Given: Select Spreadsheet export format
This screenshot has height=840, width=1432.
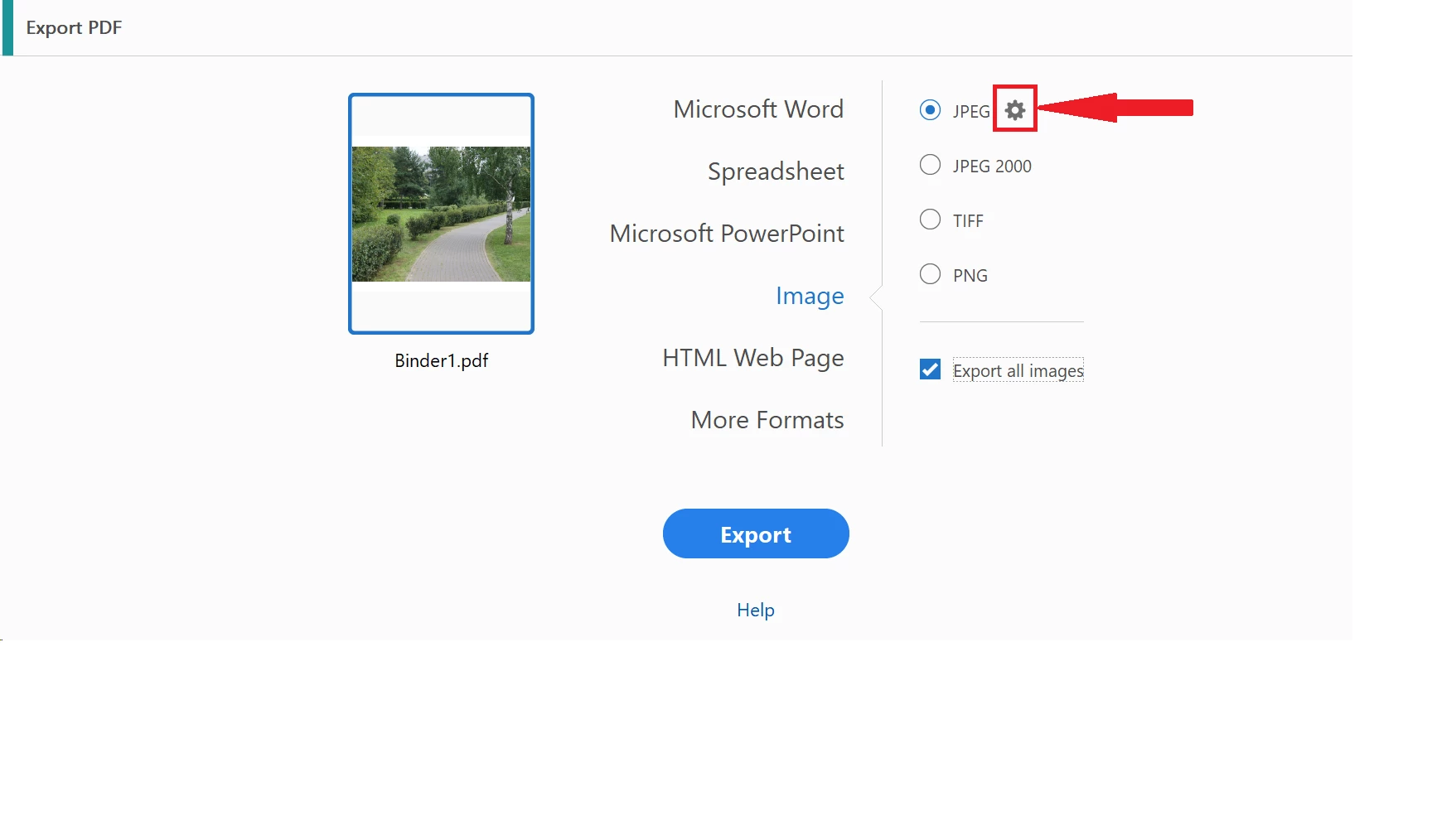Looking at the screenshot, I should point(776,171).
